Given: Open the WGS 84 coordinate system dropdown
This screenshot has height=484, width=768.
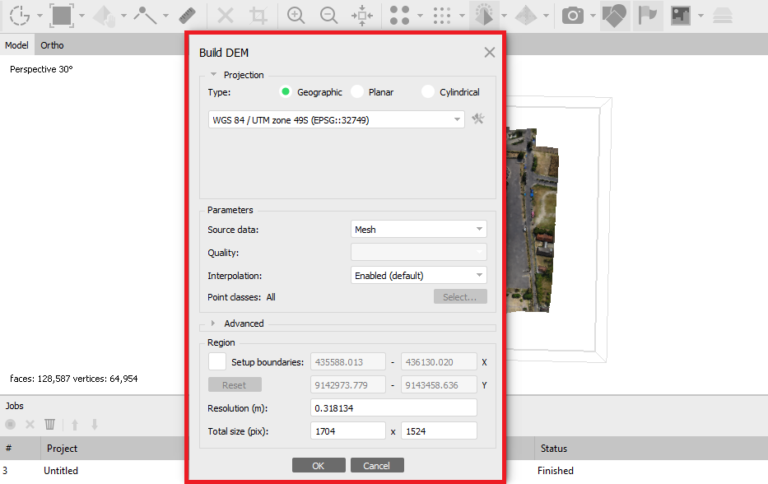Looking at the screenshot, I should pos(337,120).
